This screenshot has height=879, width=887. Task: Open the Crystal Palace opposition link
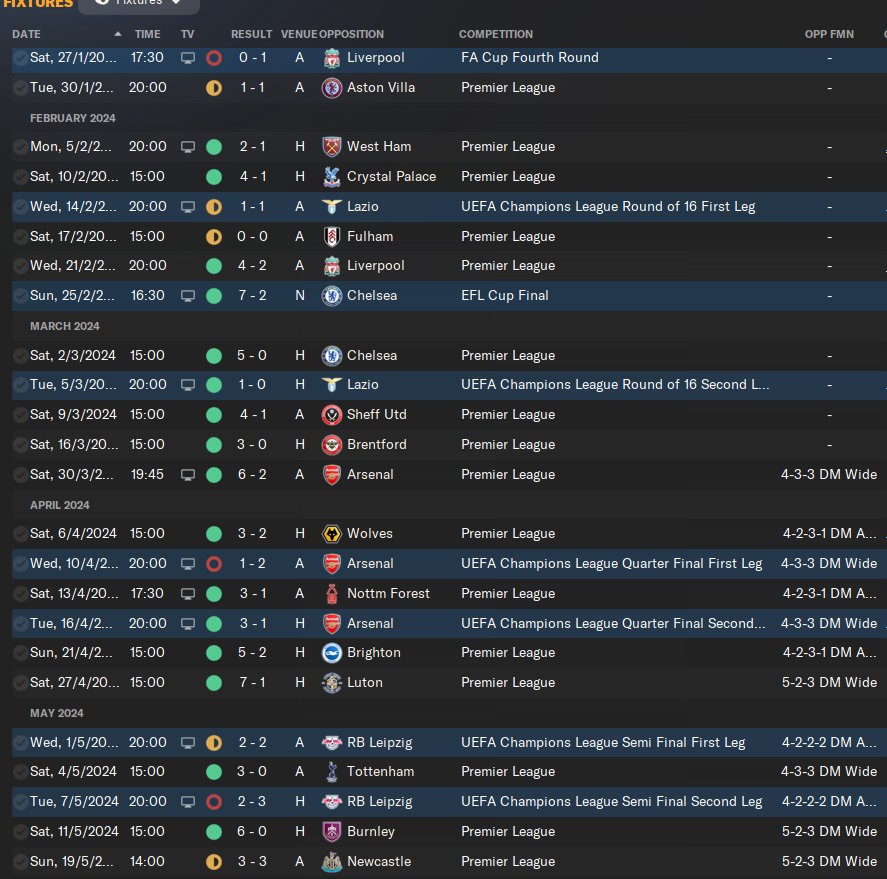click(391, 176)
